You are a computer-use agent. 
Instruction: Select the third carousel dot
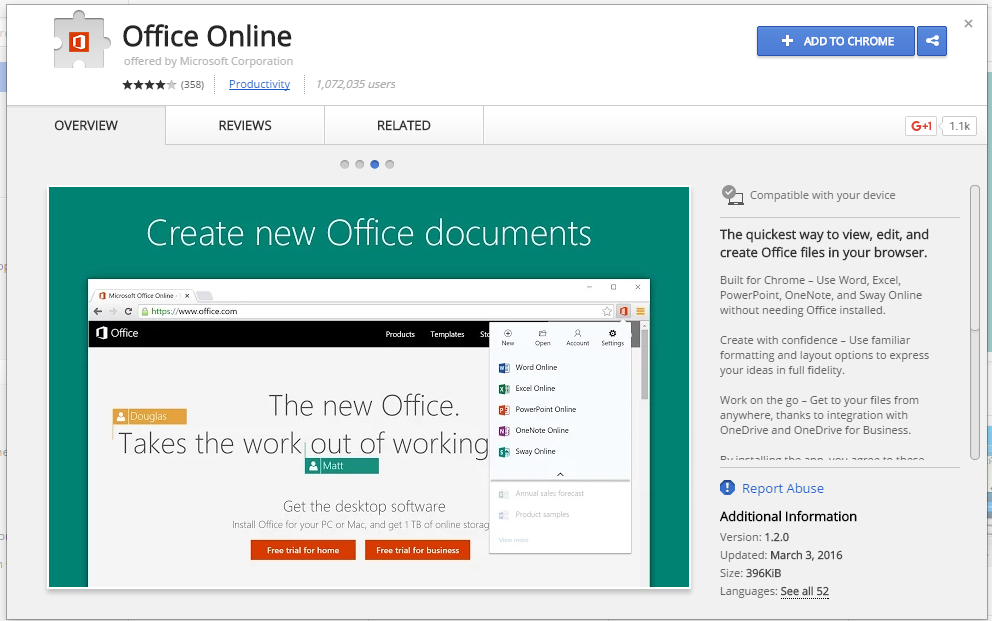[375, 164]
